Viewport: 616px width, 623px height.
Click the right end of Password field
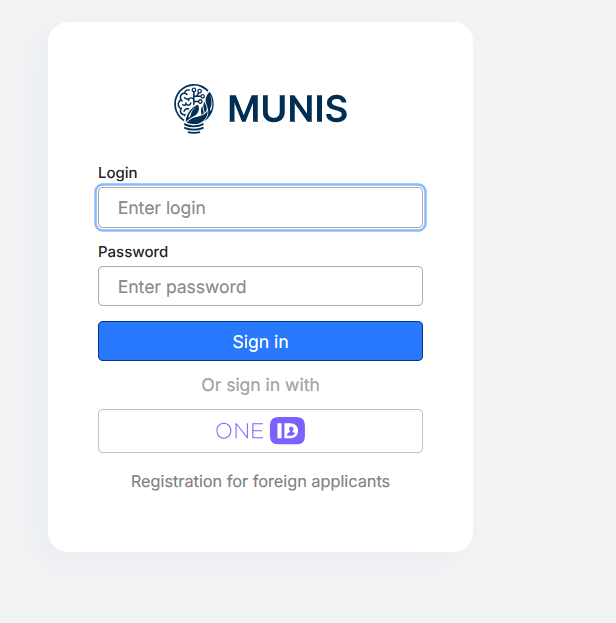pos(405,287)
